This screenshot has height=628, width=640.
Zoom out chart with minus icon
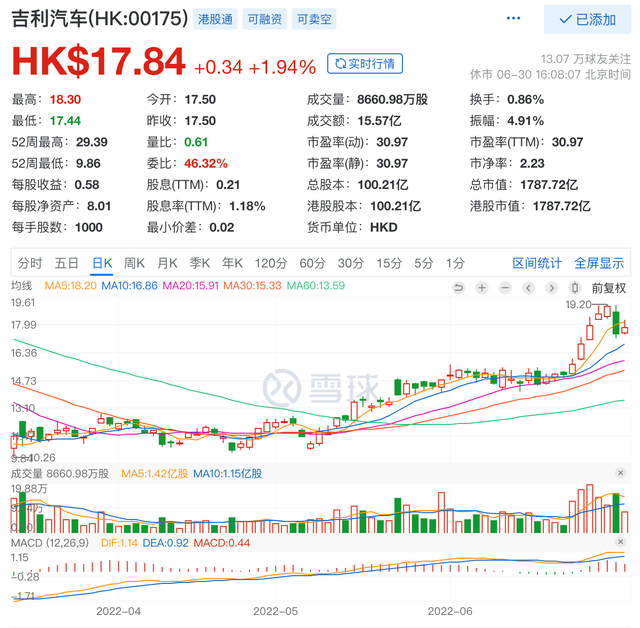click(x=505, y=288)
